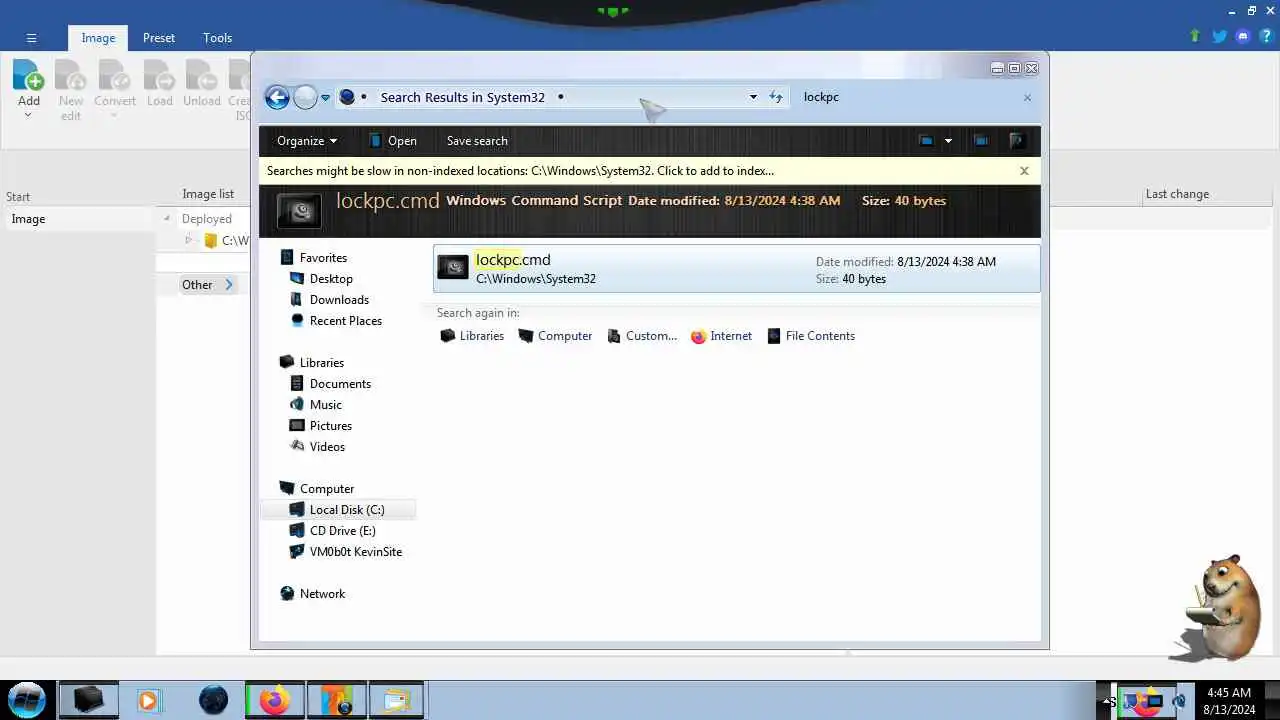Screen dimensions: 1280x720
Task: Click the large lockpc.cmd details pane thumbnail
Action: click(x=299, y=211)
